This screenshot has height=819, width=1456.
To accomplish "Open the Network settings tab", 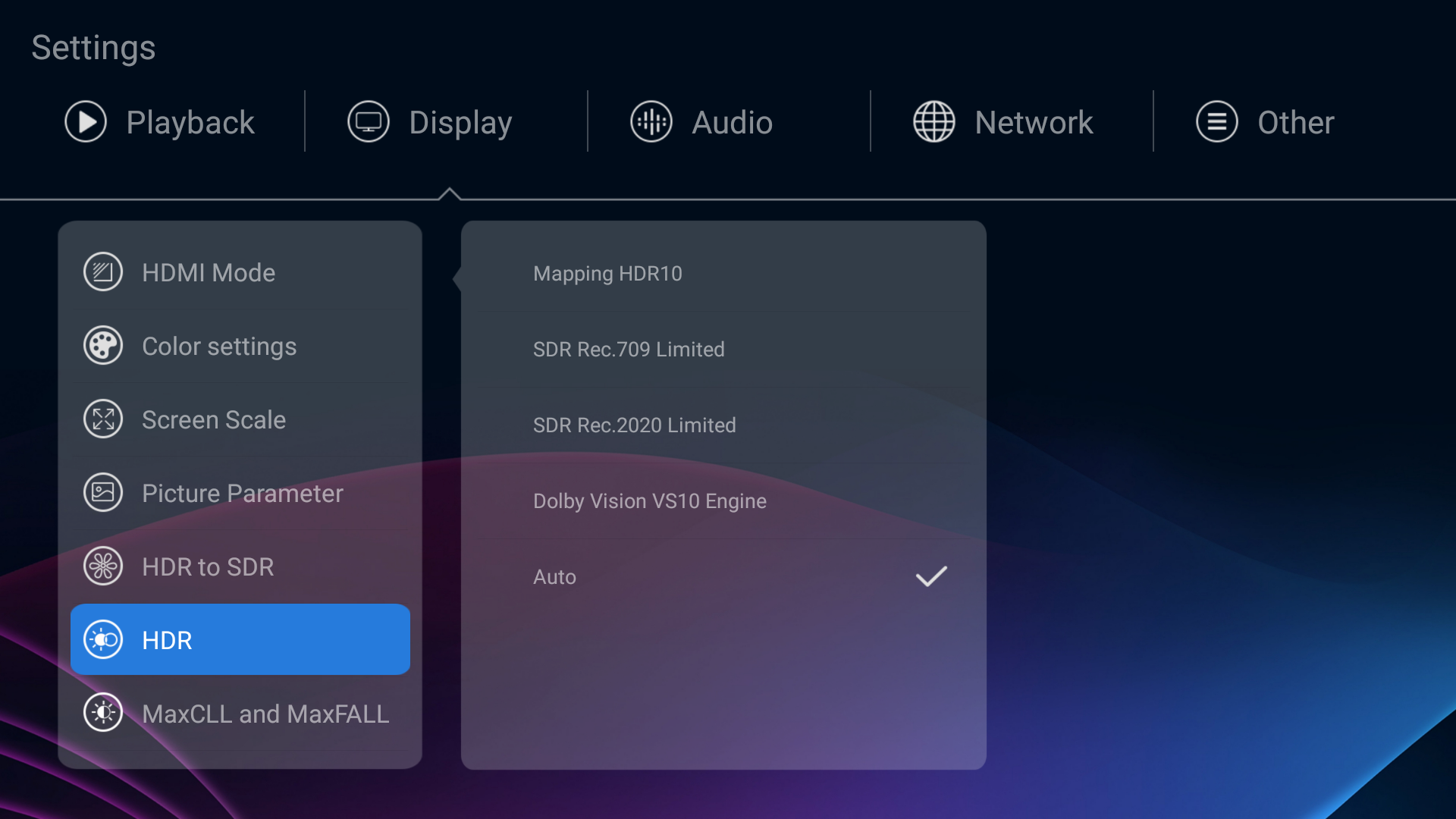I will click(1033, 123).
